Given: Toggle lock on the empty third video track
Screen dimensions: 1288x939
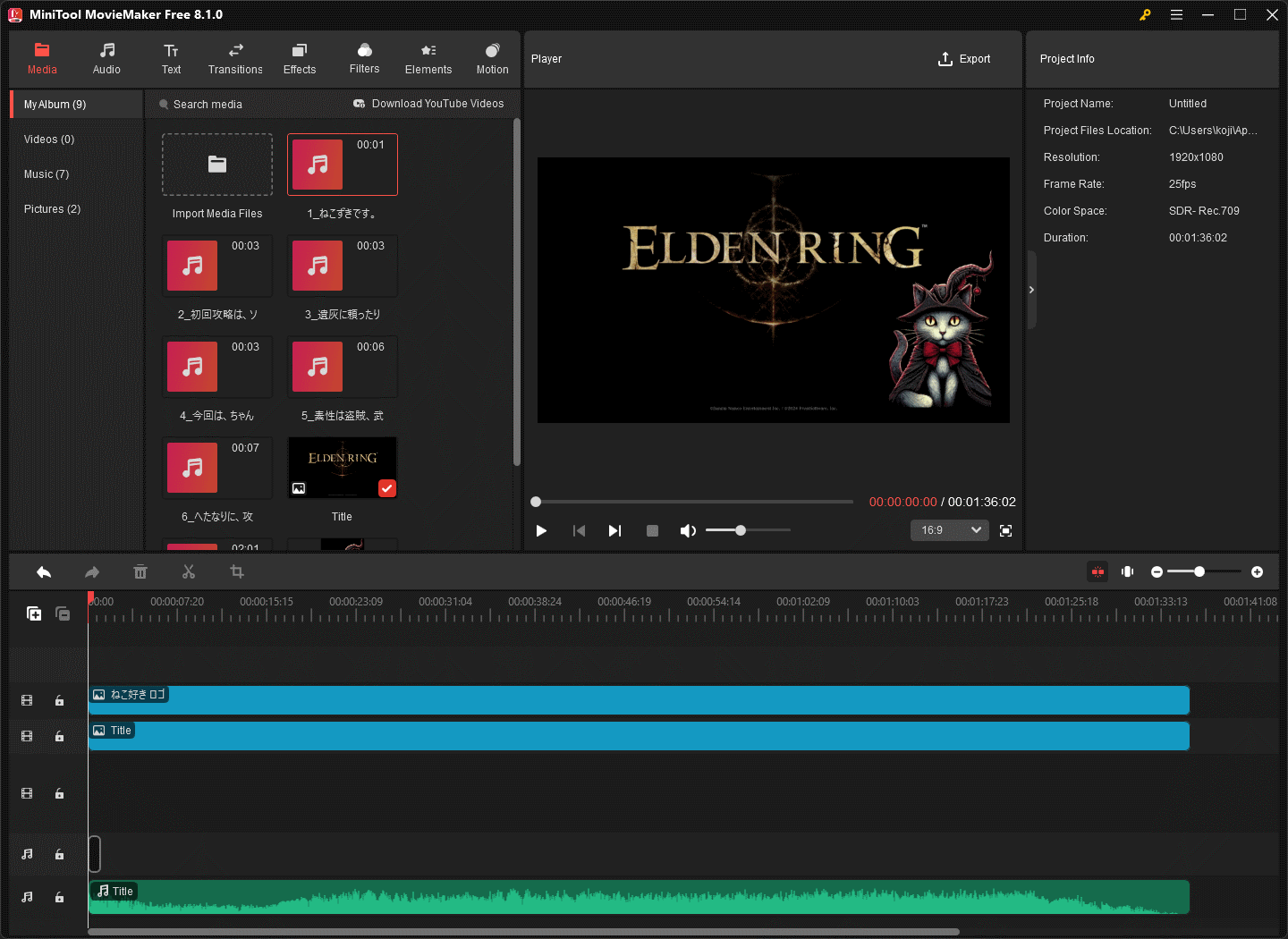Looking at the screenshot, I should point(59,794).
